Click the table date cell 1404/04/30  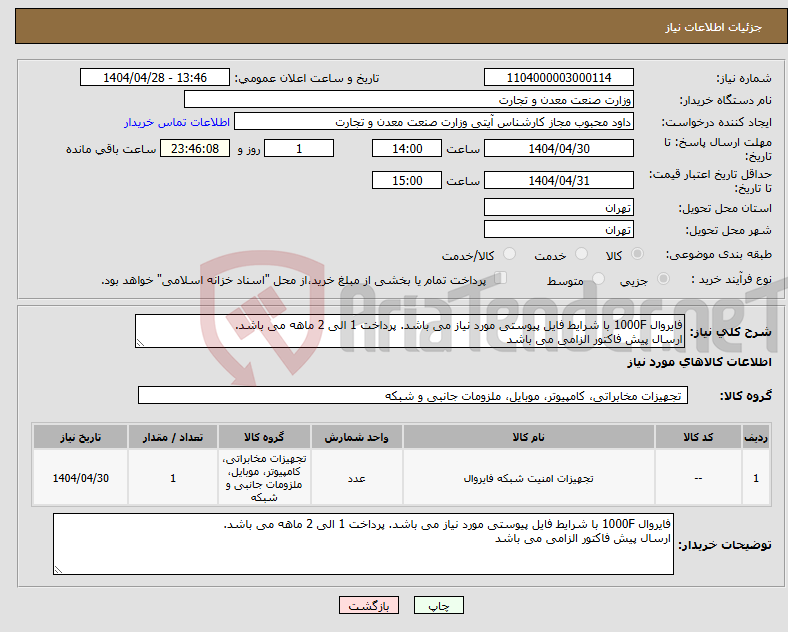tap(80, 478)
